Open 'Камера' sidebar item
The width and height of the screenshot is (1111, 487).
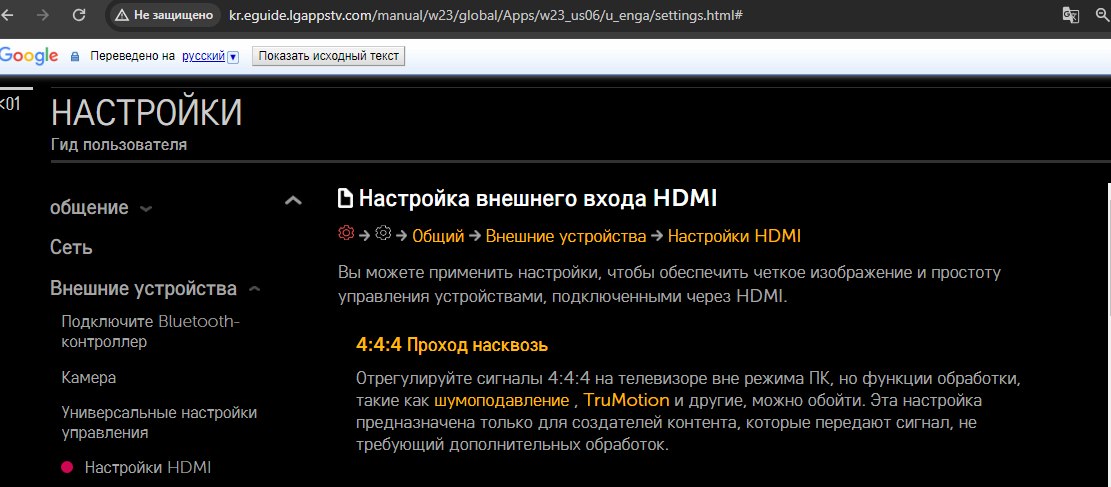(89, 378)
